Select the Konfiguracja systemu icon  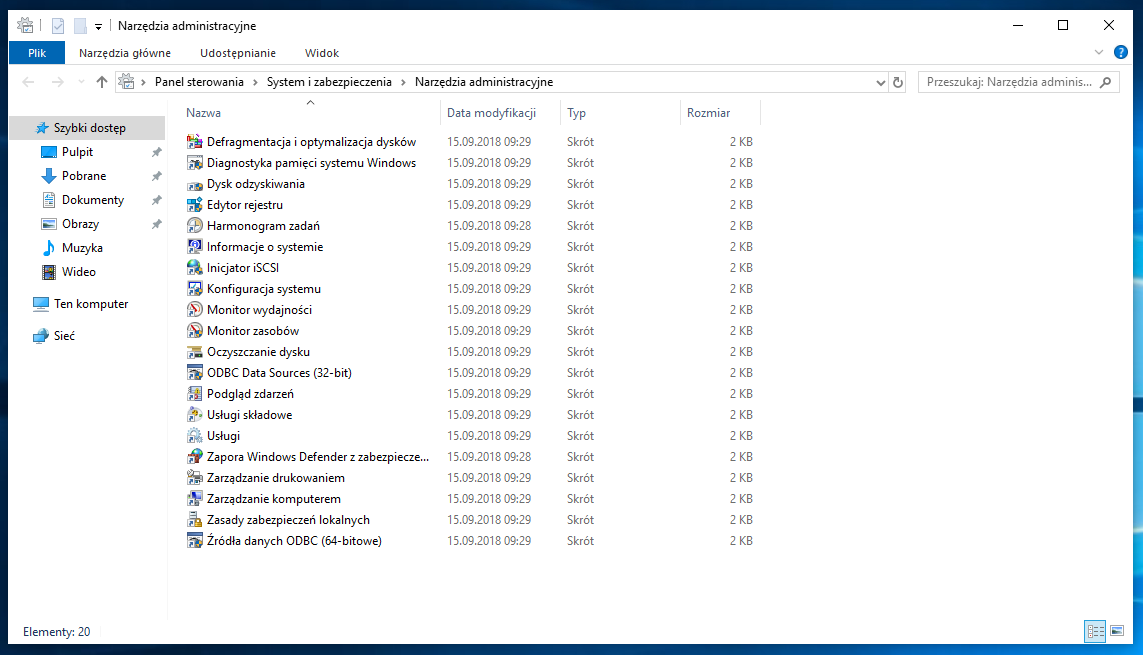[194, 289]
